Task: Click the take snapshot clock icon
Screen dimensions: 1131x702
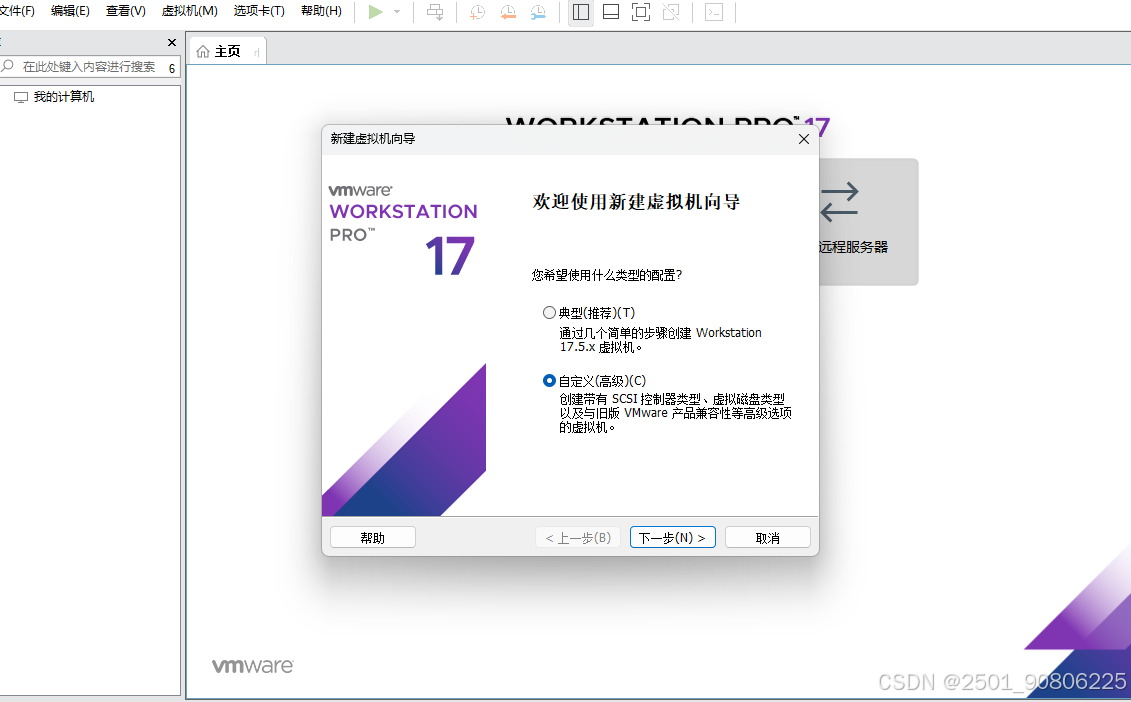Action: point(477,12)
